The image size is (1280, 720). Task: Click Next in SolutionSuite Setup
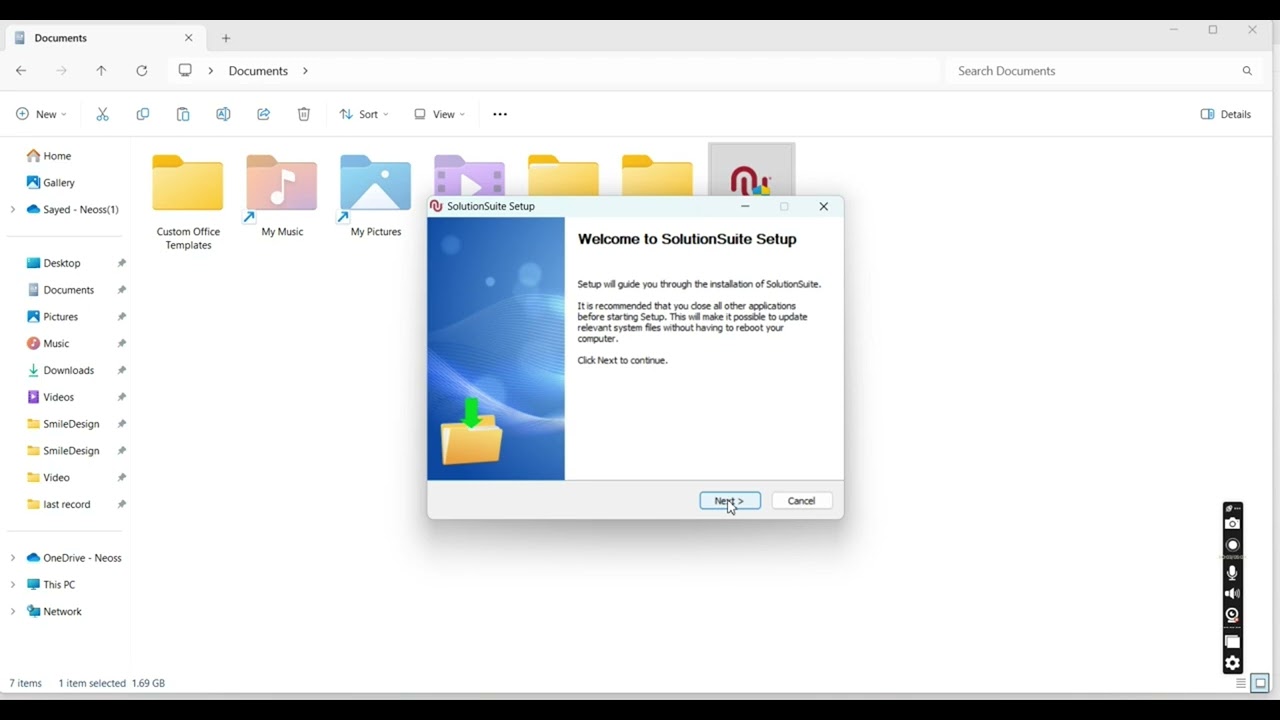click(730, 501)
